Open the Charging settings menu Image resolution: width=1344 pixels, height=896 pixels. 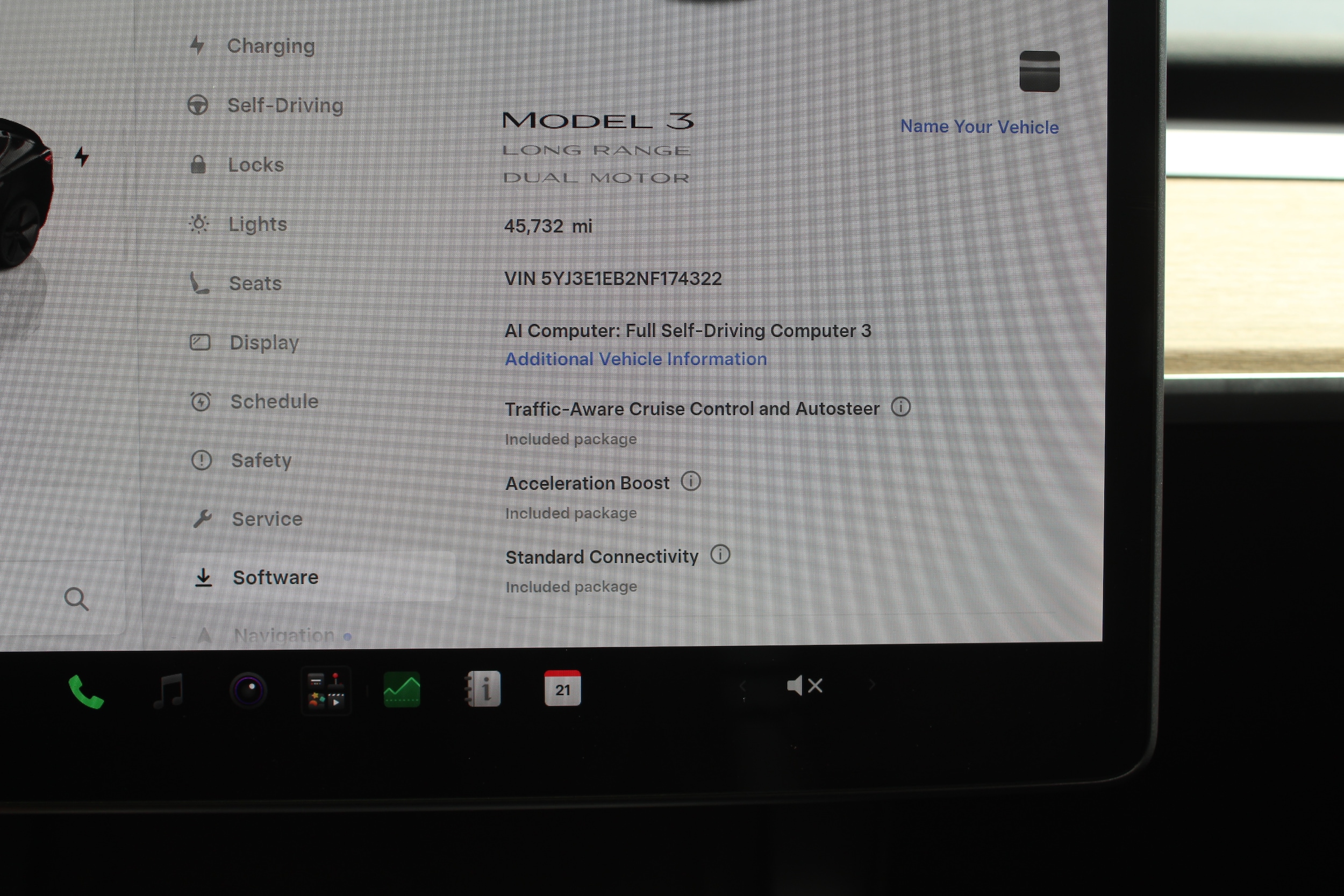253,46
